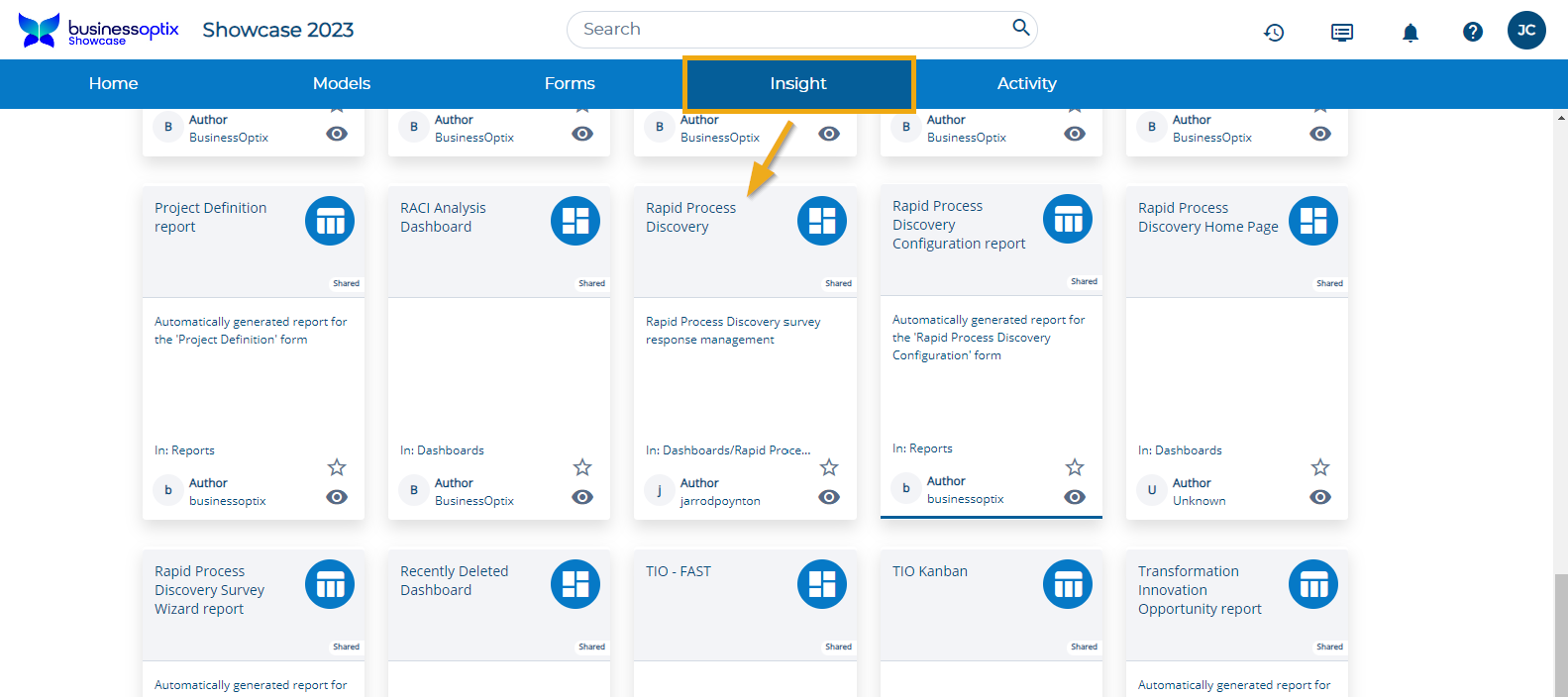Open the history clock icon in header
This screenshot has height=697, width=1568.
coord(1274,33)
